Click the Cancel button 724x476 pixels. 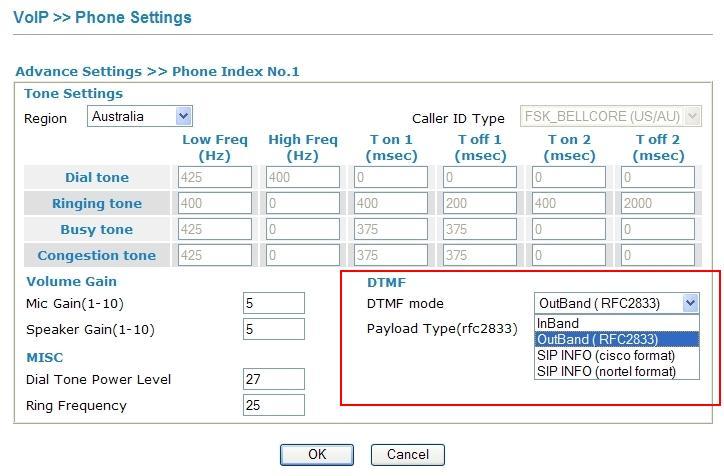coord(408,455)
